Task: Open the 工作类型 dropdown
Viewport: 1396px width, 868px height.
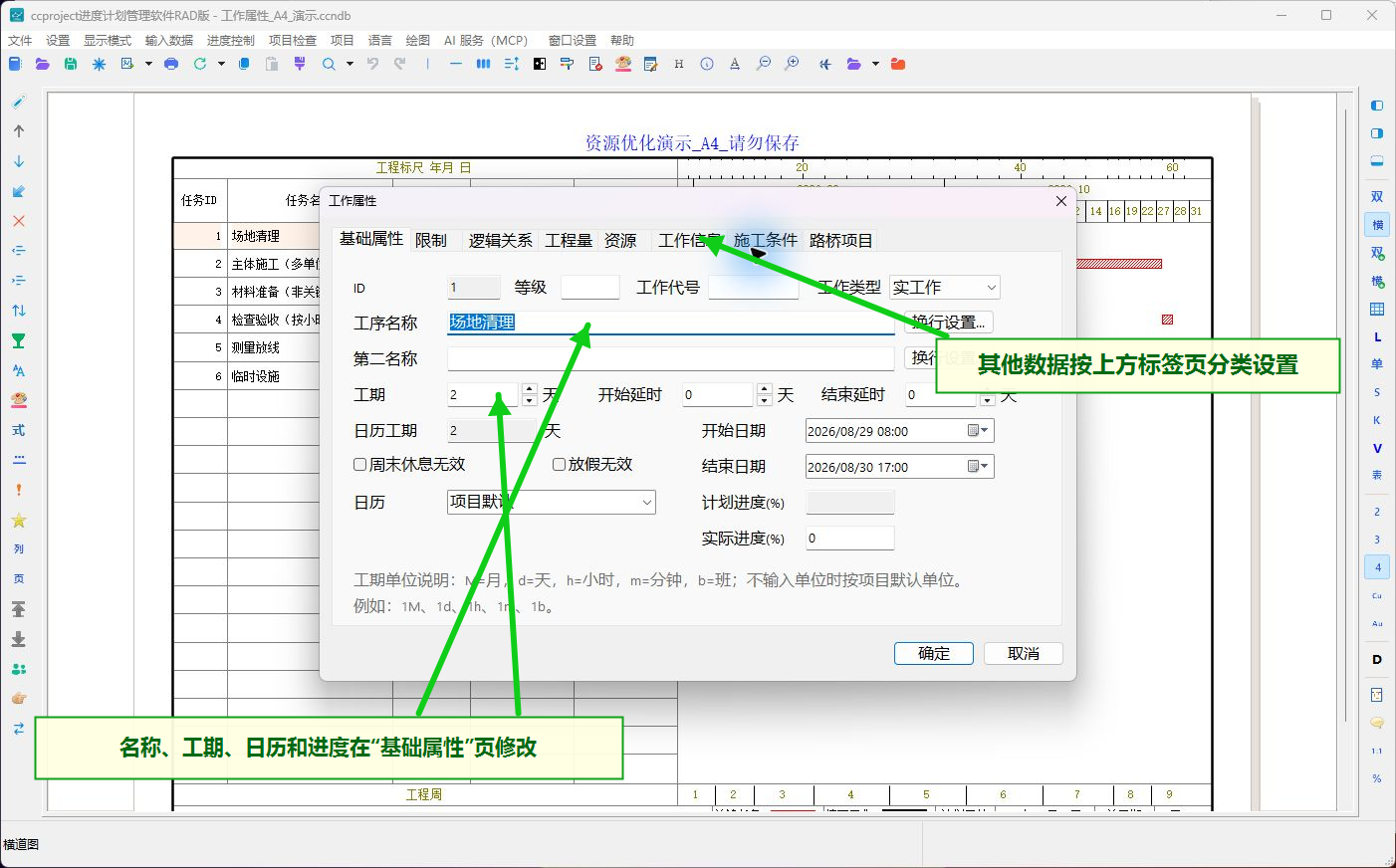Action: click(x=944, y=287)
